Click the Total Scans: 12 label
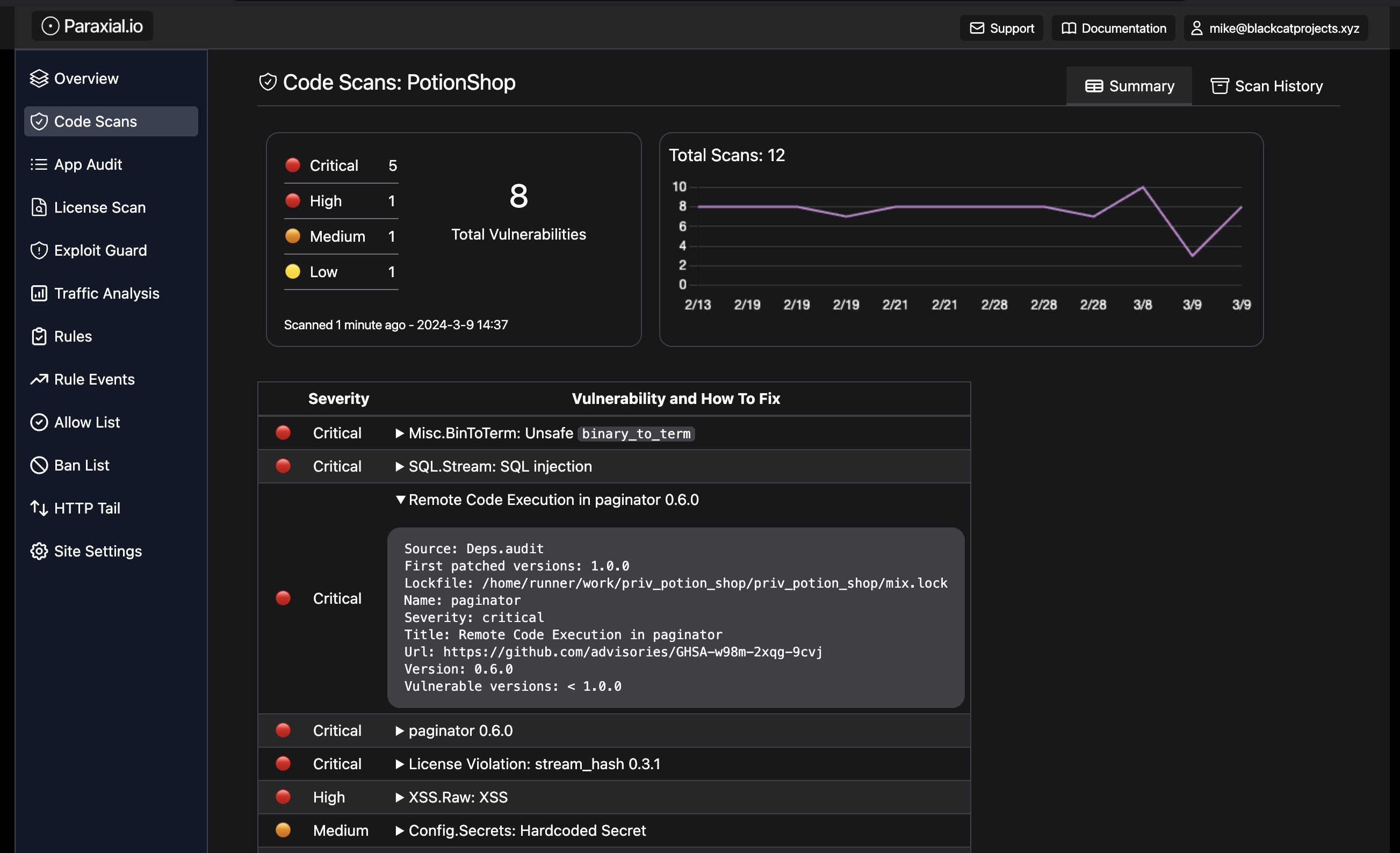Screen dimensions: 1400x853 tap(727, 155)
